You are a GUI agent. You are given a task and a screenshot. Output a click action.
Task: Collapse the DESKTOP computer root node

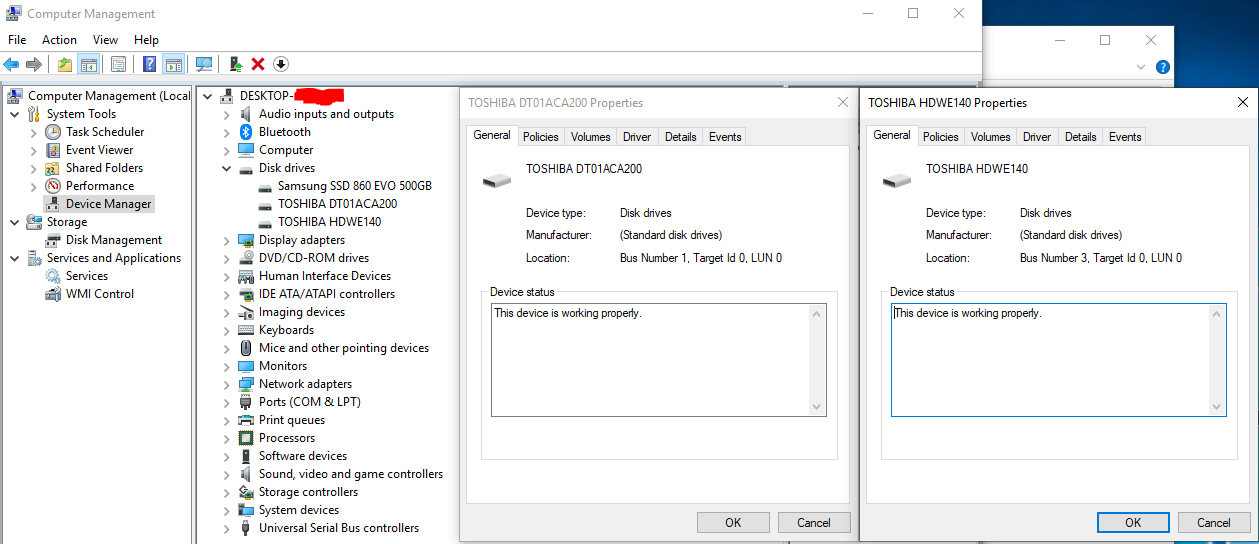[208, 96]
